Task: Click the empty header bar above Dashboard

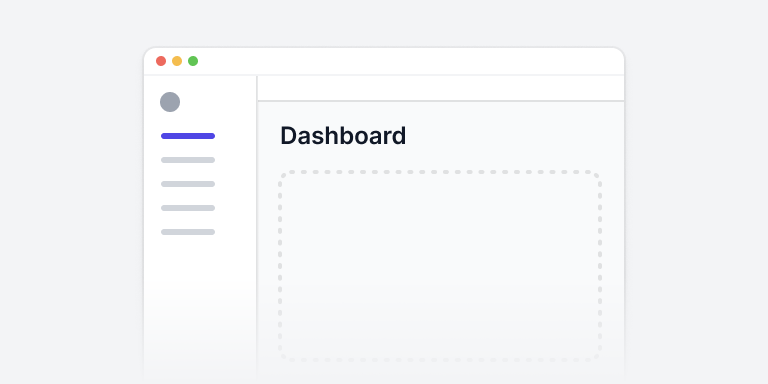Action: [x=441, y=88]
